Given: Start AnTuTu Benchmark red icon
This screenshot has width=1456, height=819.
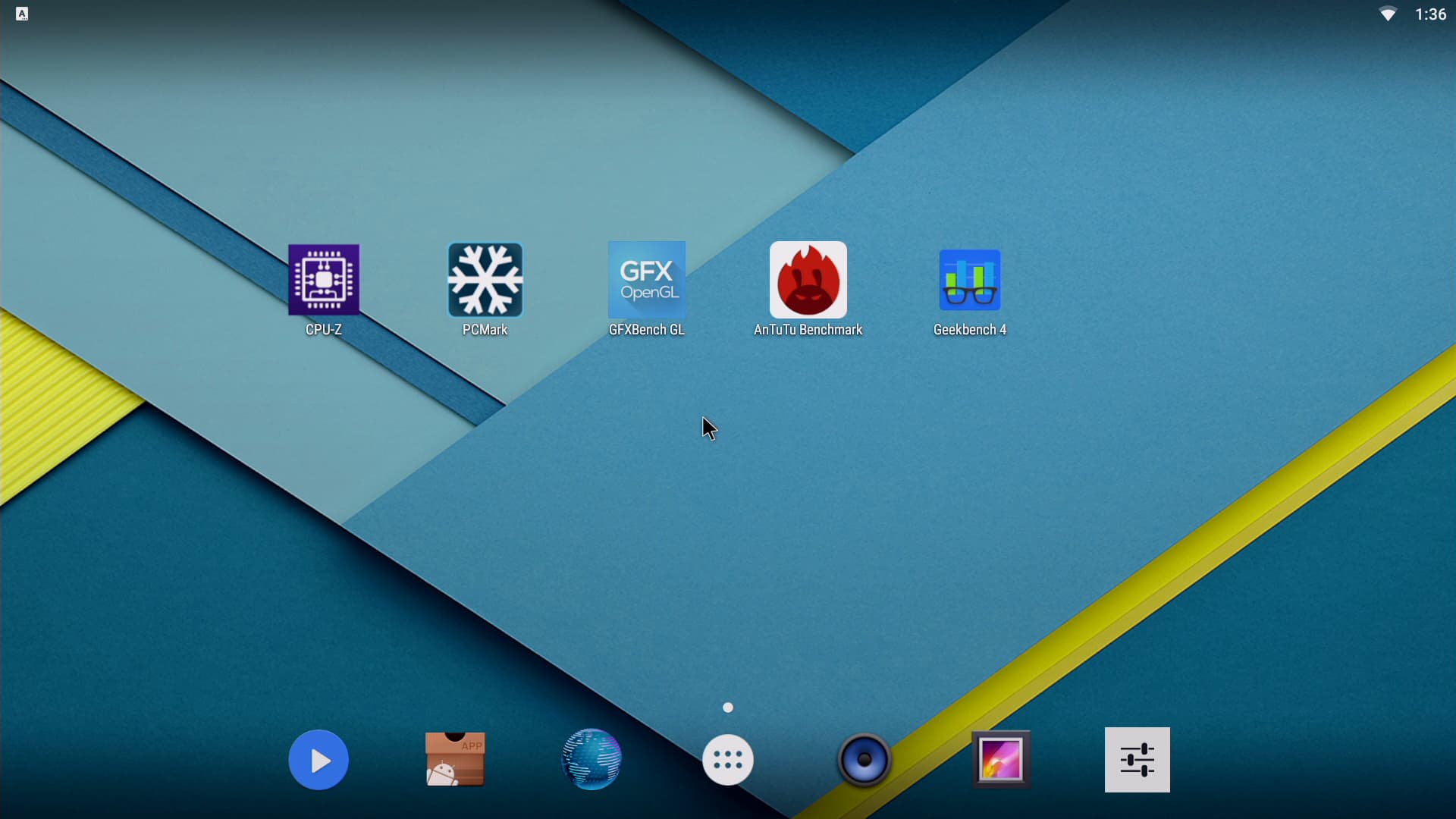Looking at the screenshot, I should click(x=808, y=279).
